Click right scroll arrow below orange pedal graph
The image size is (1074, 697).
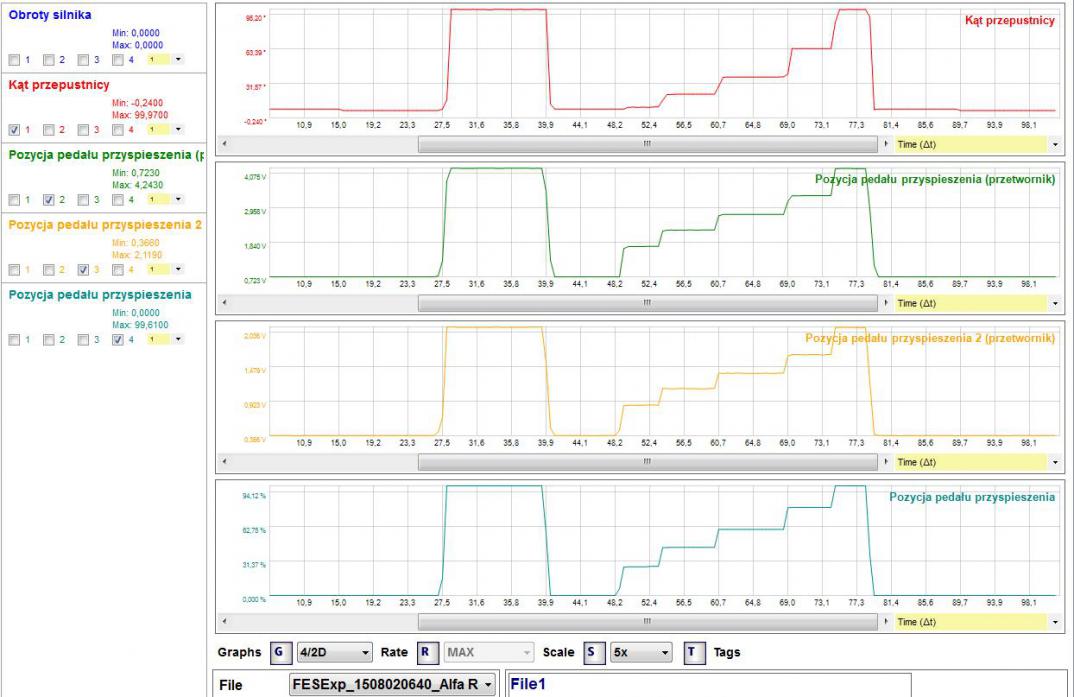click(x=886, y=461)
